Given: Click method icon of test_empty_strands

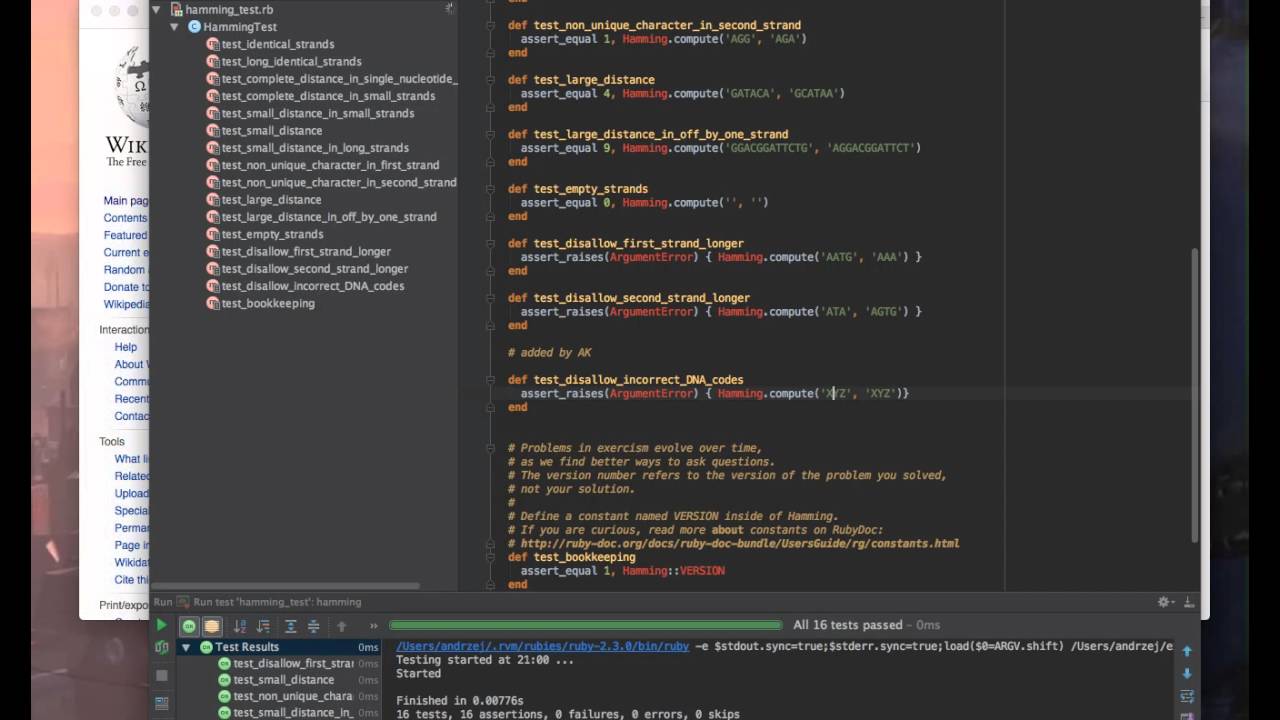Looking at the screenshot, I should (x=212, y=234).
